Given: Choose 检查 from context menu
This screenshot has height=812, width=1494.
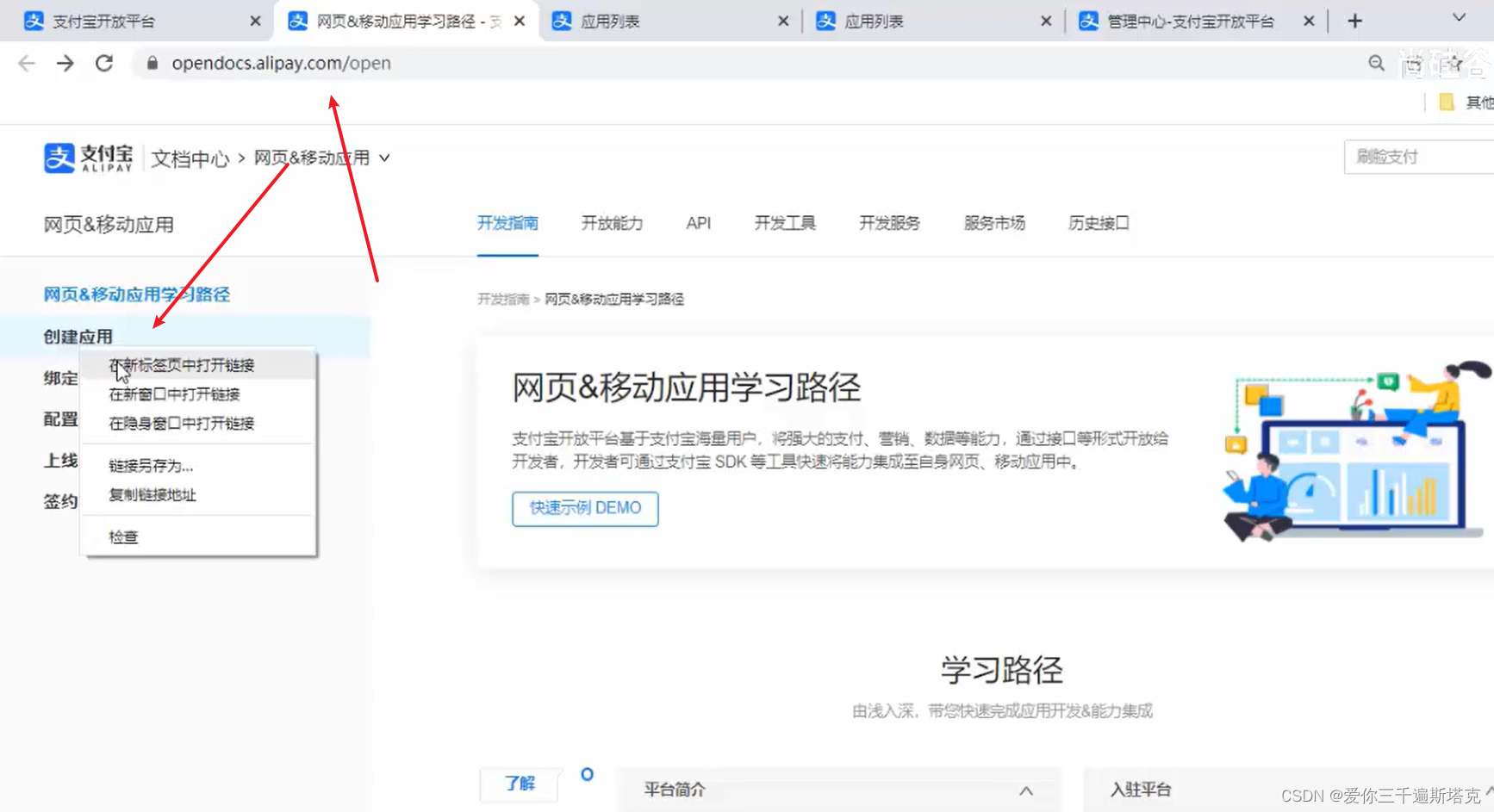Looking at the screenshot, I should point(198,537).
